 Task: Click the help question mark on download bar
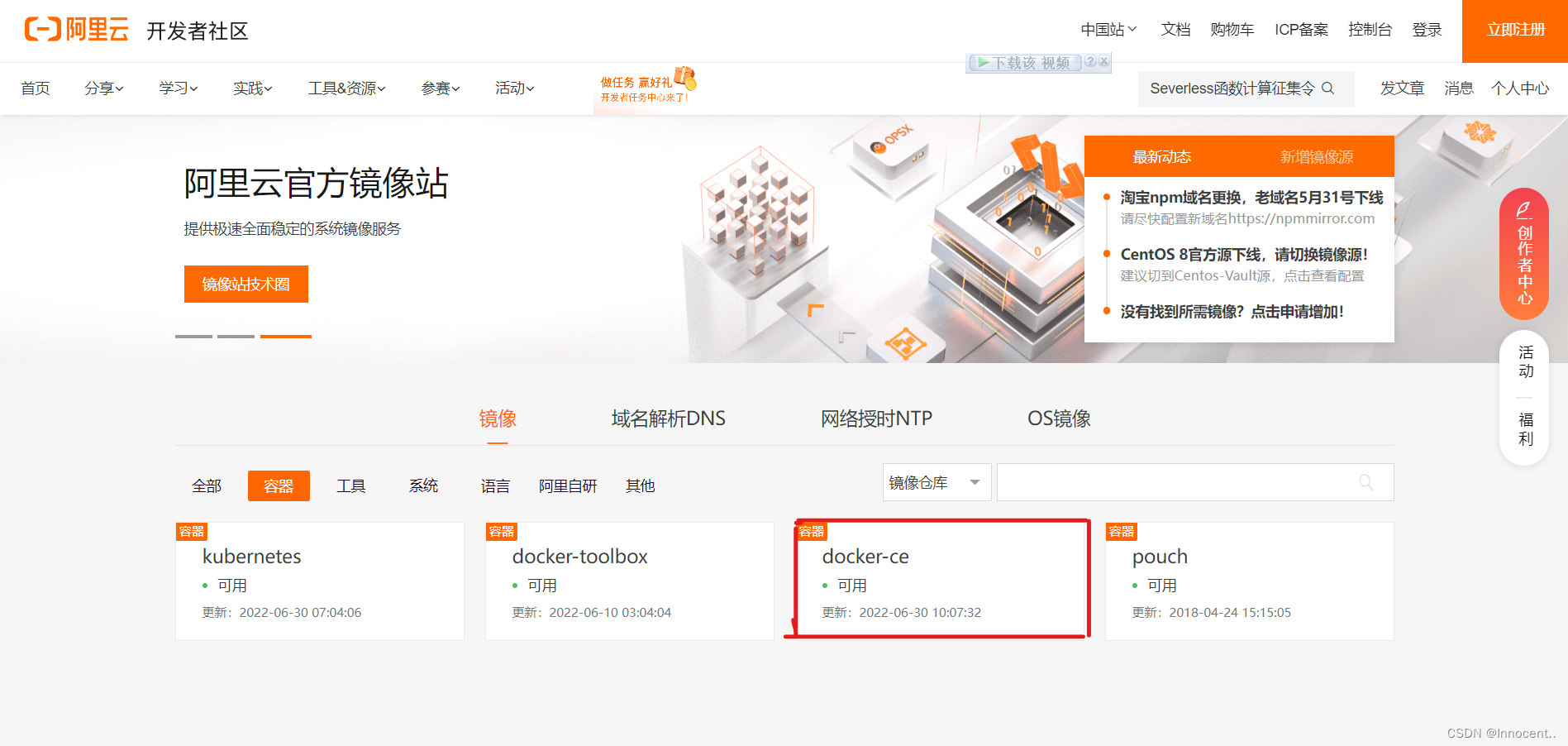1090,61
